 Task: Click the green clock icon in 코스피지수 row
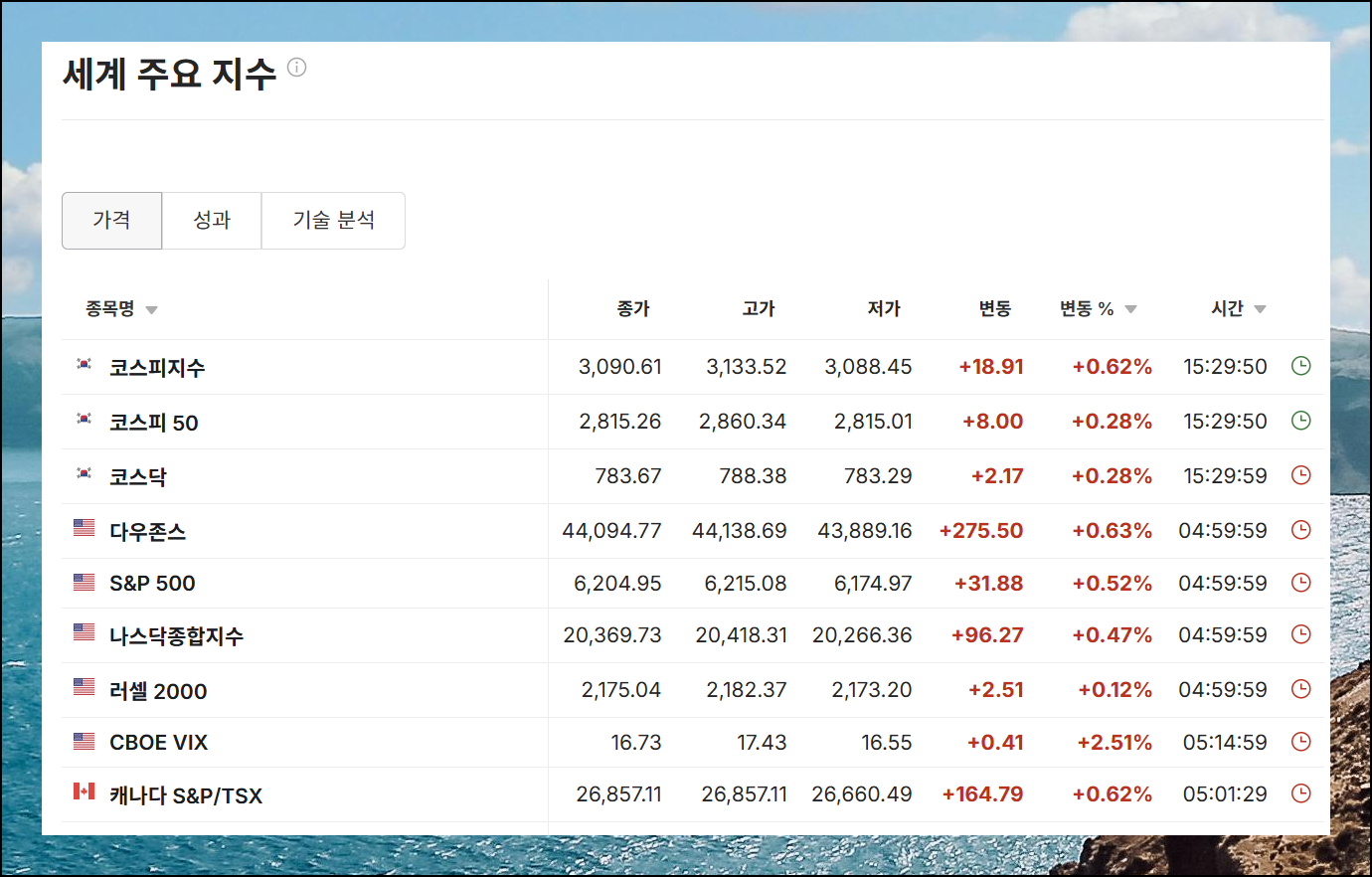coord(1300,366)
